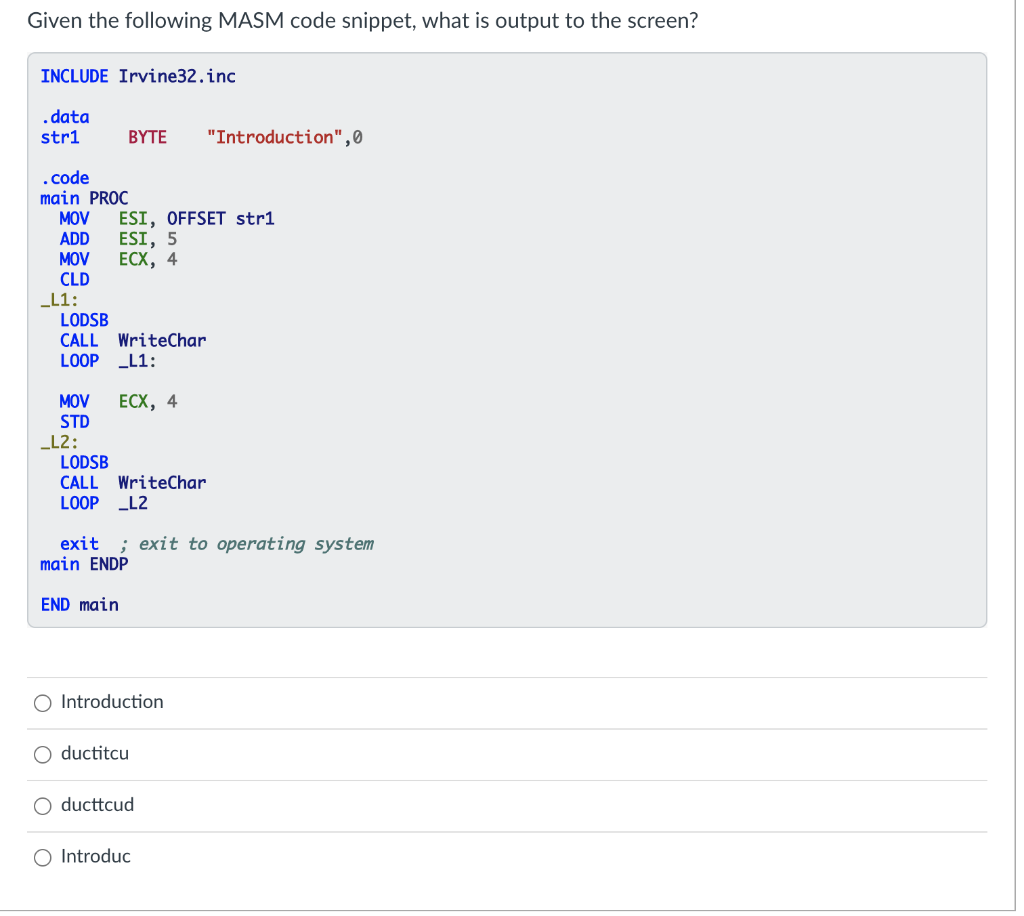The height and width of the screenshot is (916, 1024).
Task: Select the radio button for ducttcud
Action: 42,805
